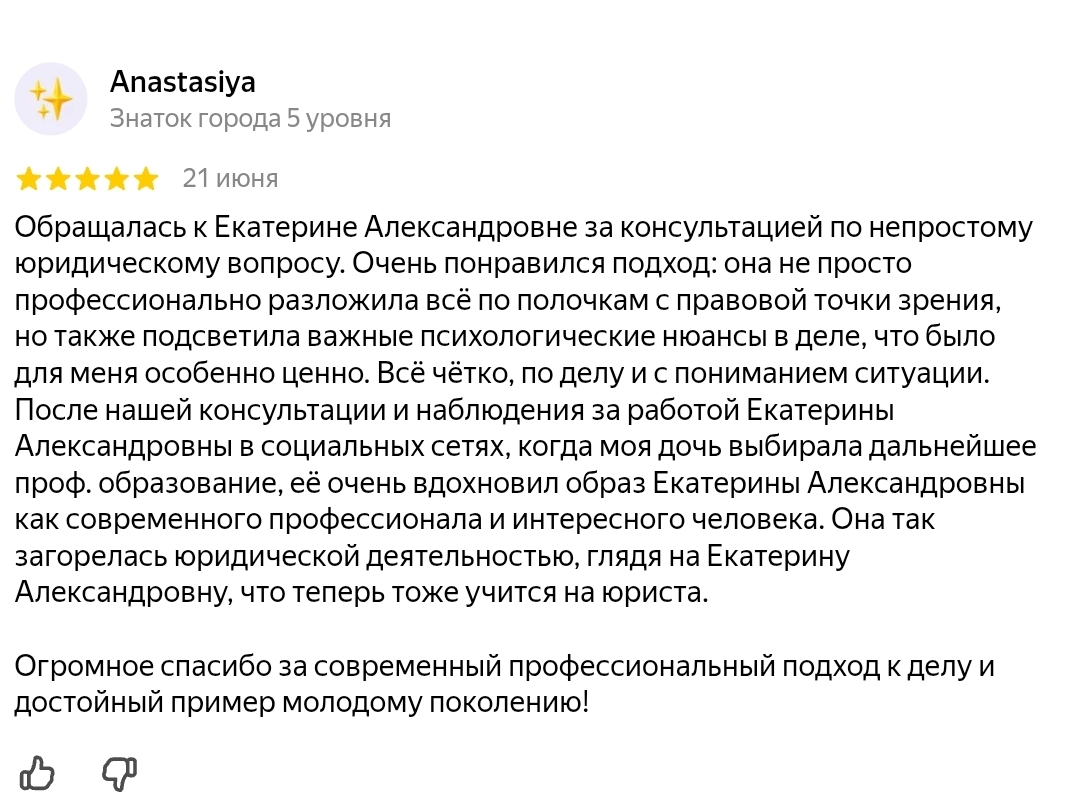The image size is (1080, 811).
Task: Like the review with thumbs up icon
Action: point(37,772)
